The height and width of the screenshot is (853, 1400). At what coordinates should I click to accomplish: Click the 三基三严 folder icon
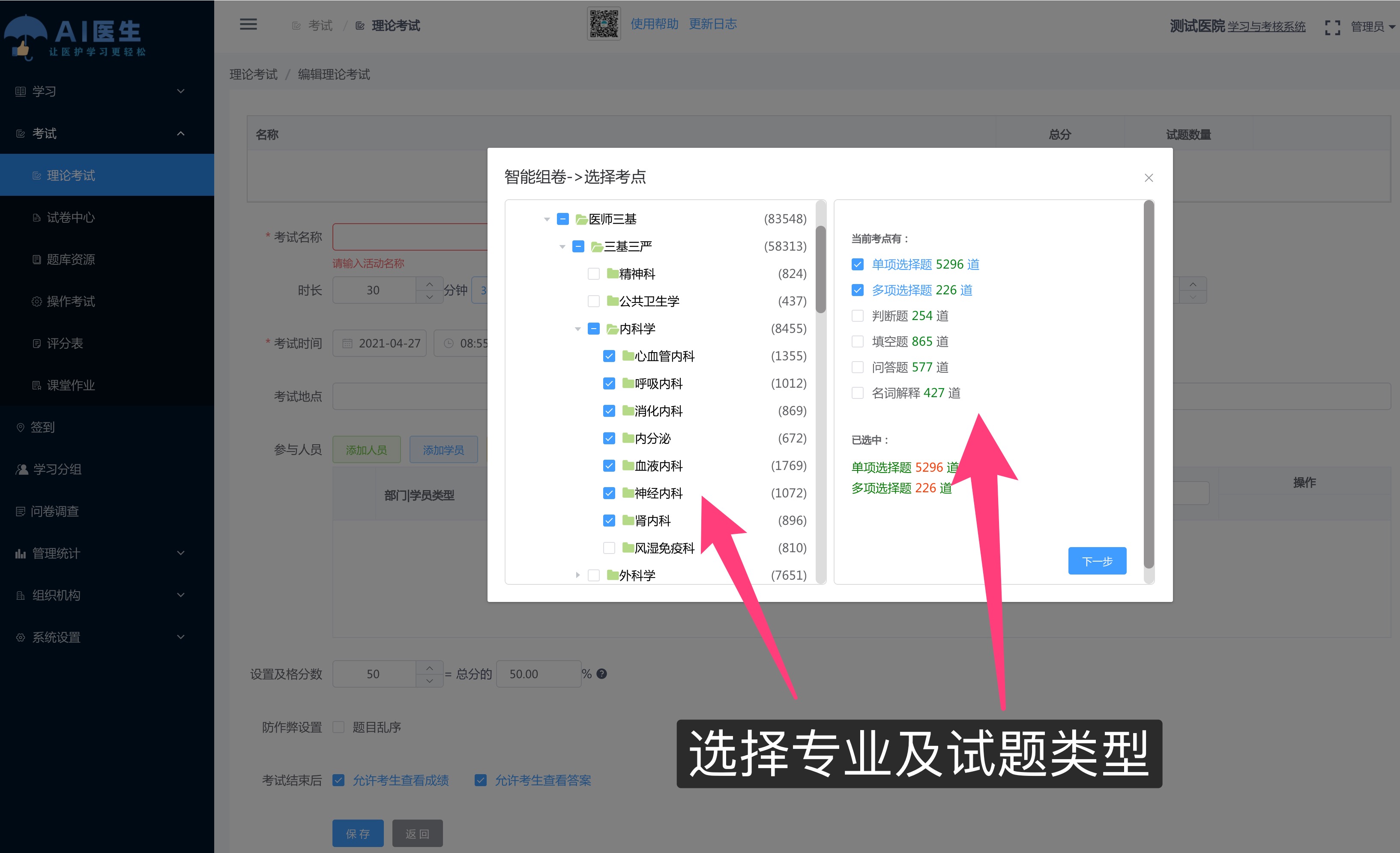click(x=597, y=247)
